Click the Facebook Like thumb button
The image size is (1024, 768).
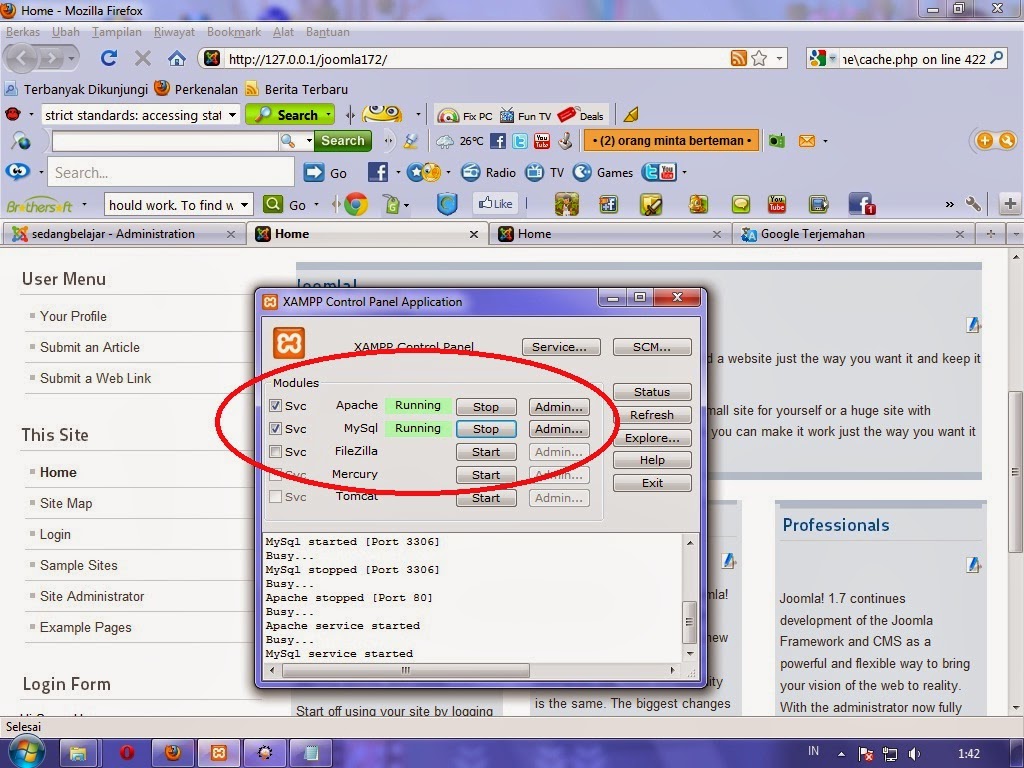496,204
